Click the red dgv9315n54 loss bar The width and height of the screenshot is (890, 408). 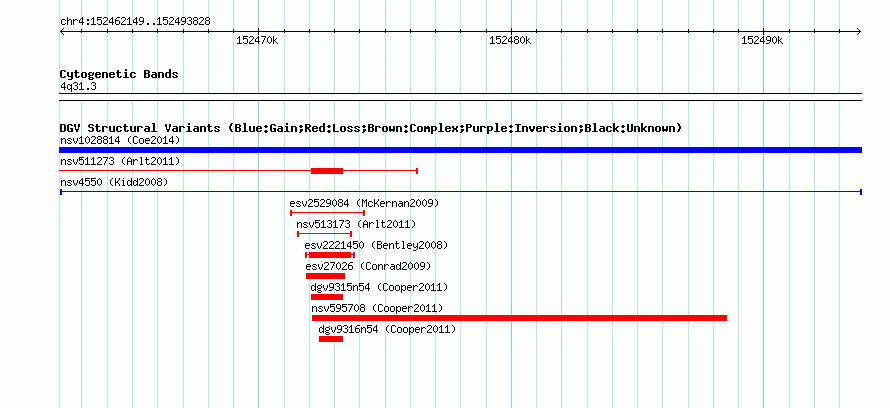327,297
